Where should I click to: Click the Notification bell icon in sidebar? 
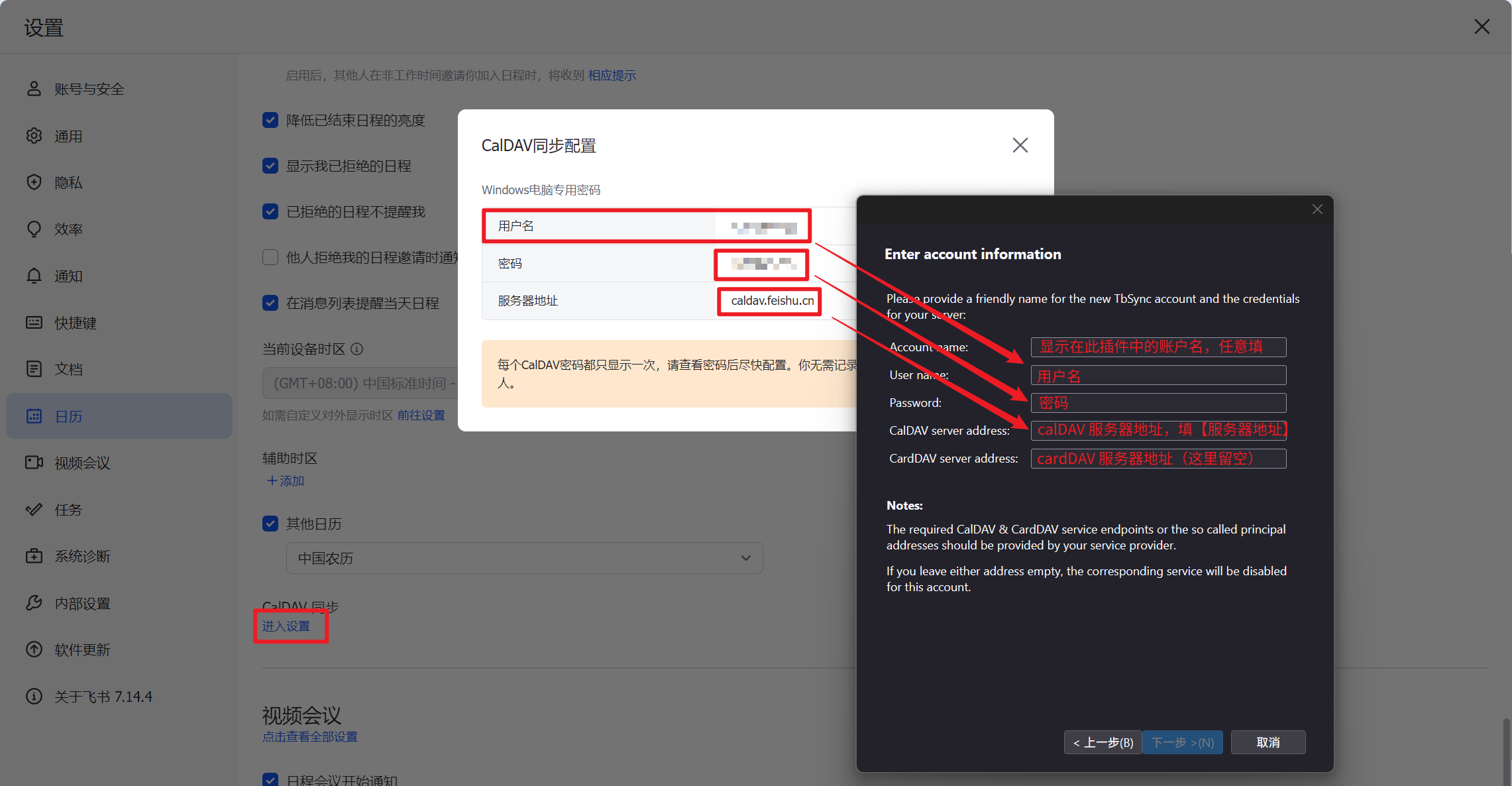(34, 276)
